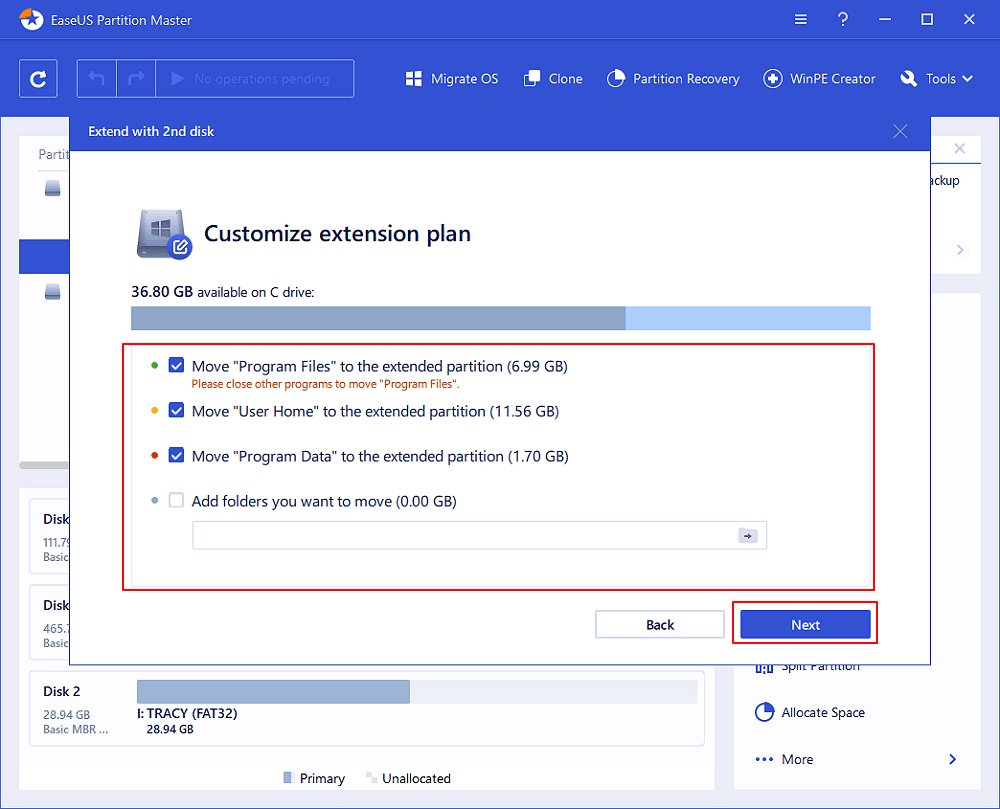Click the lower disk icon in partition list

[53, 291]
